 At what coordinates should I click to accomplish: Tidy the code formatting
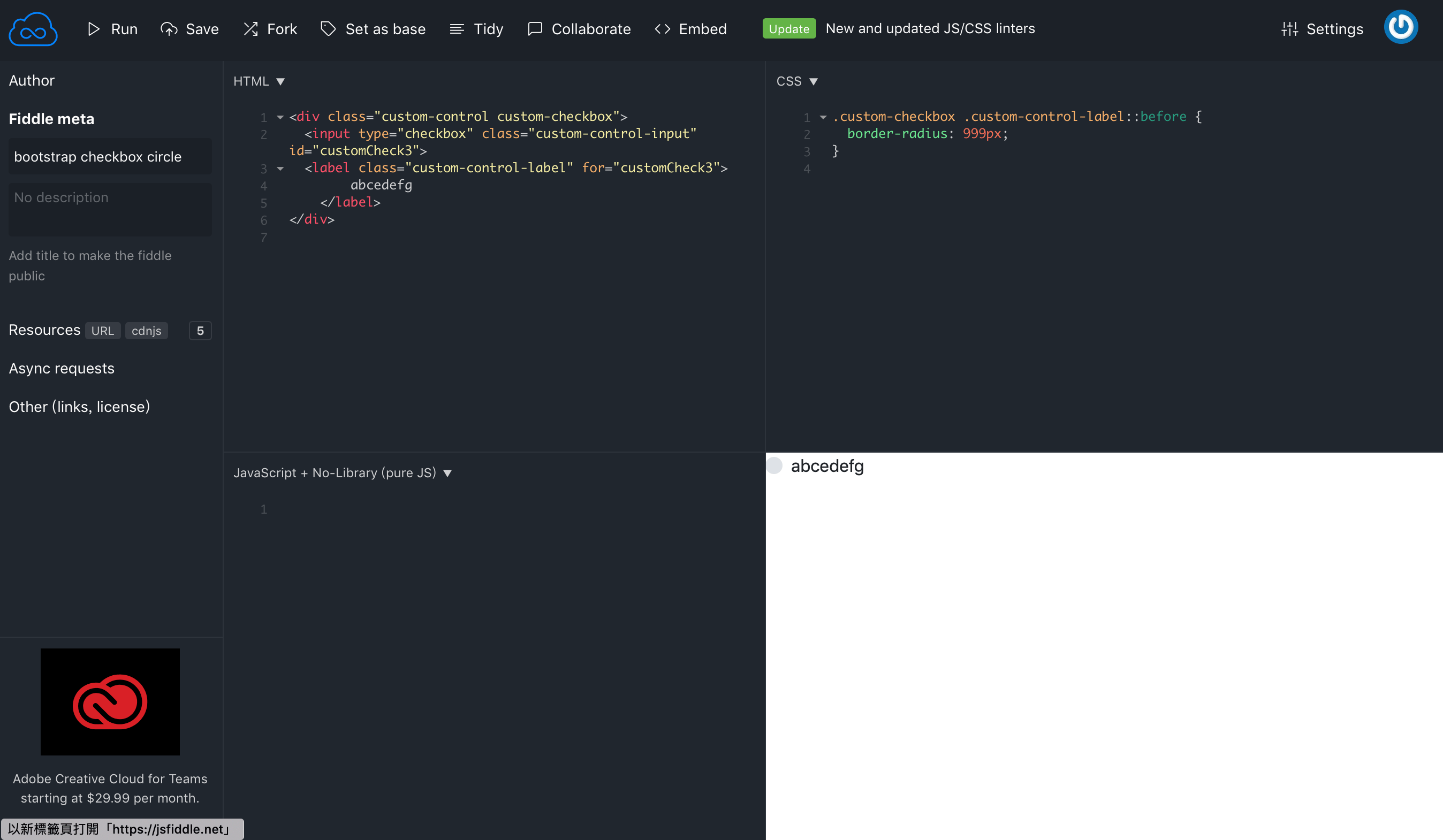coord(476,28)
